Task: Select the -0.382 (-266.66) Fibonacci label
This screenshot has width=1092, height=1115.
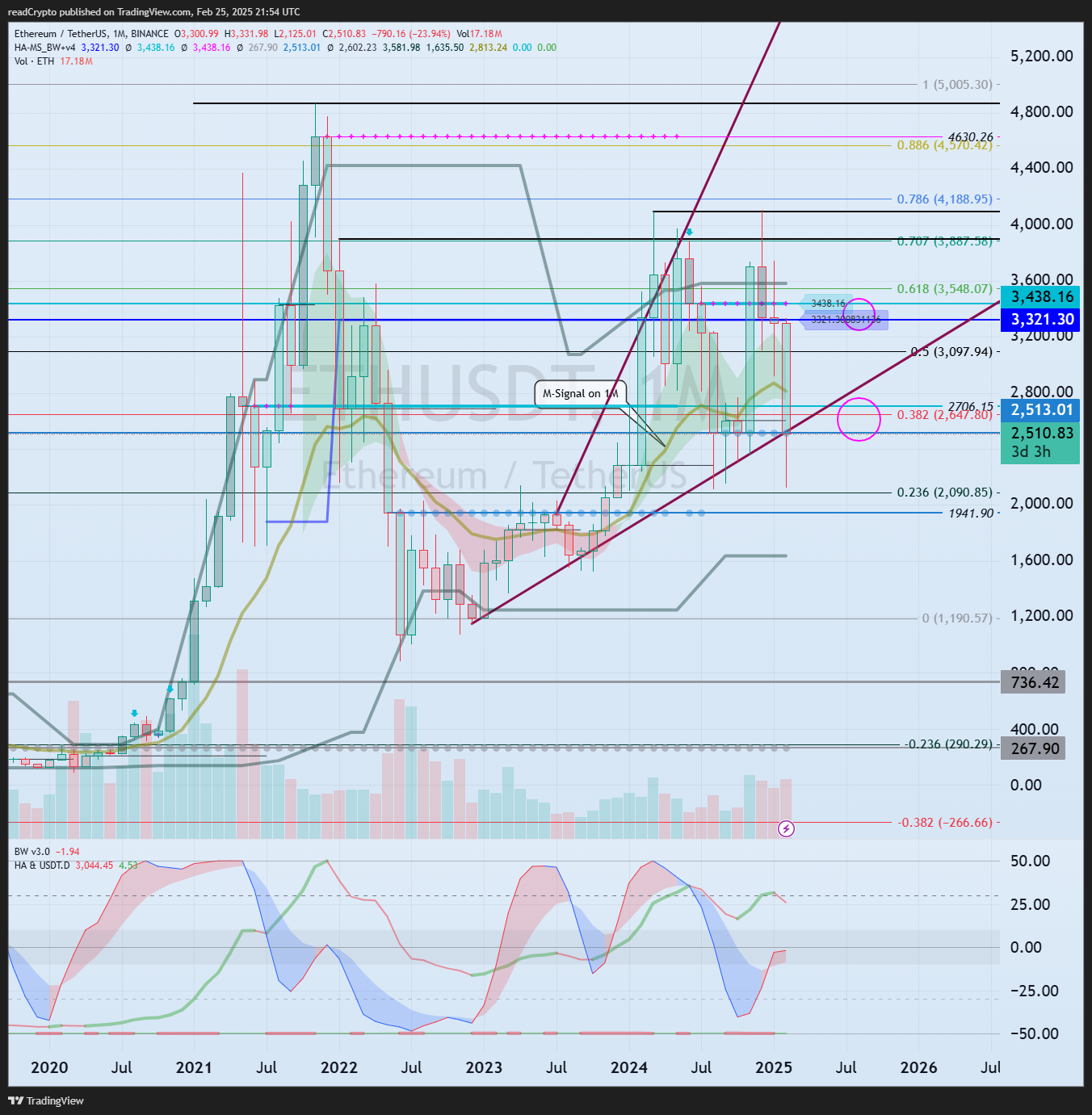Action: (x=946, y=823)
